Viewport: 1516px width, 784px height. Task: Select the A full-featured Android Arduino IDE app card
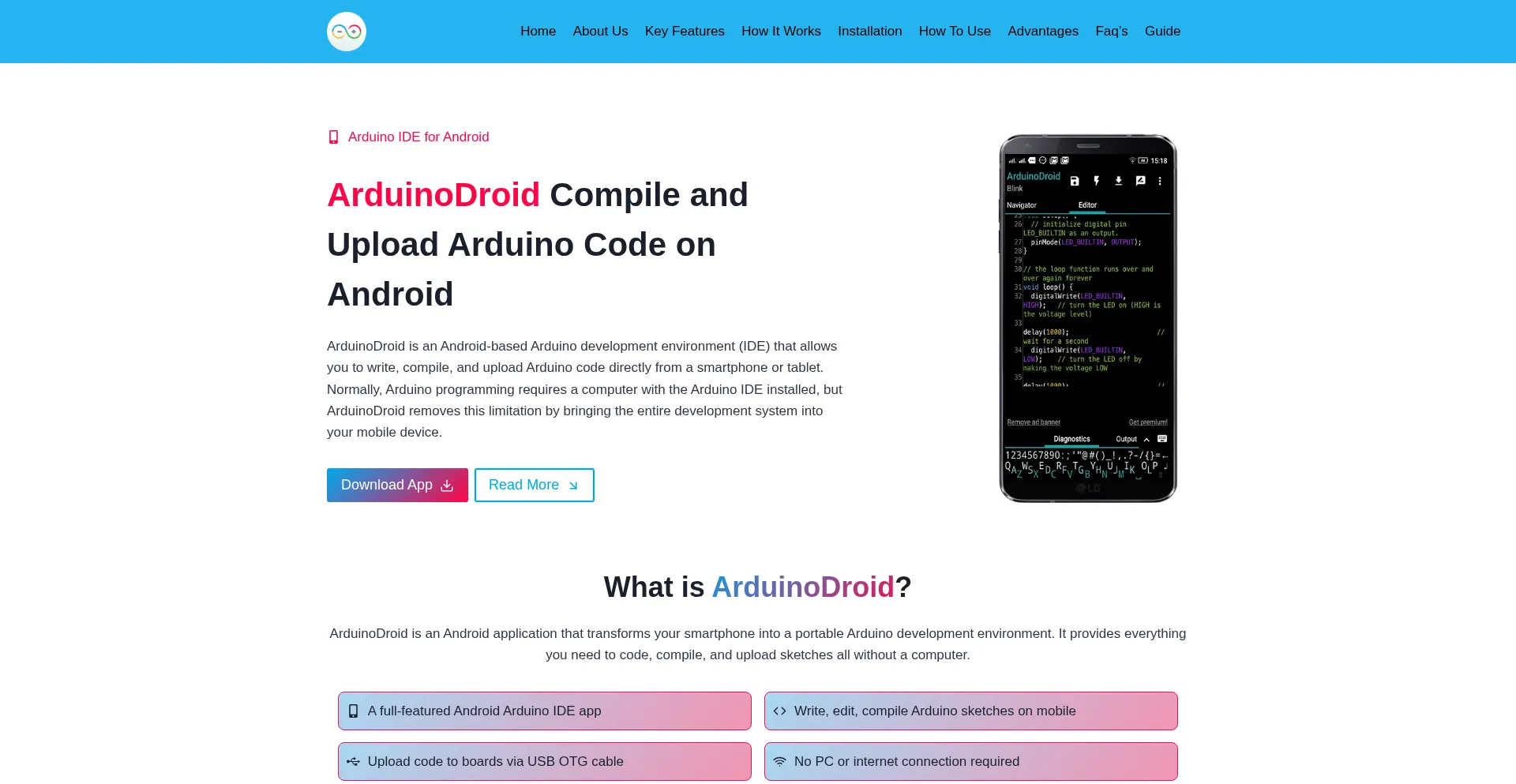point(545,711)
